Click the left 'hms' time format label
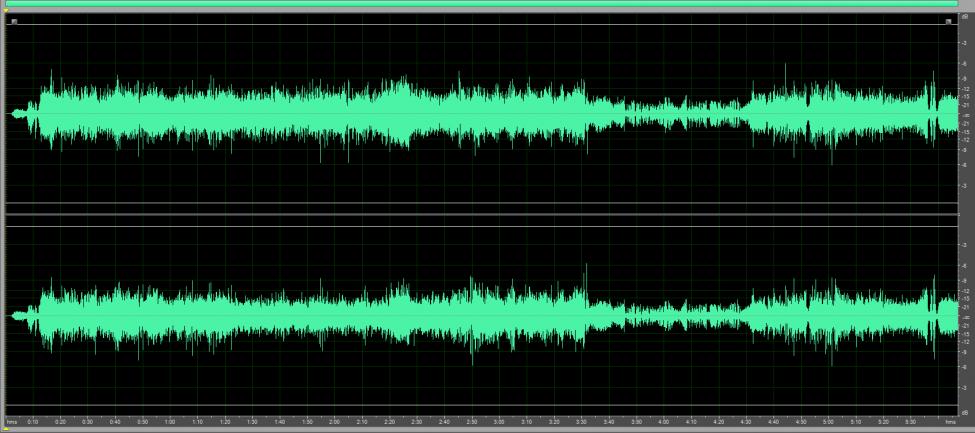Image resolution: width=975 pixels, height=433 pixels. [x=12, y=422]
